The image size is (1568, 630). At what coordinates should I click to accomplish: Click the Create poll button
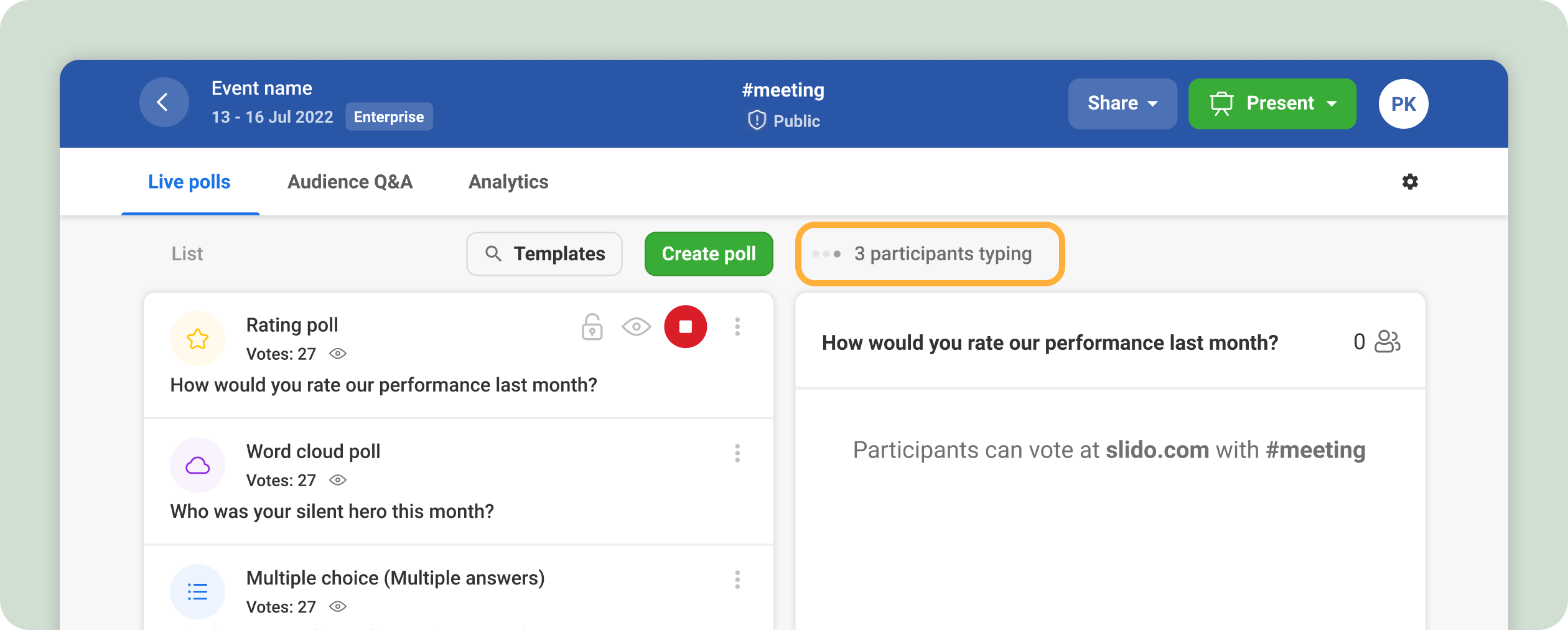click(709, 254)
